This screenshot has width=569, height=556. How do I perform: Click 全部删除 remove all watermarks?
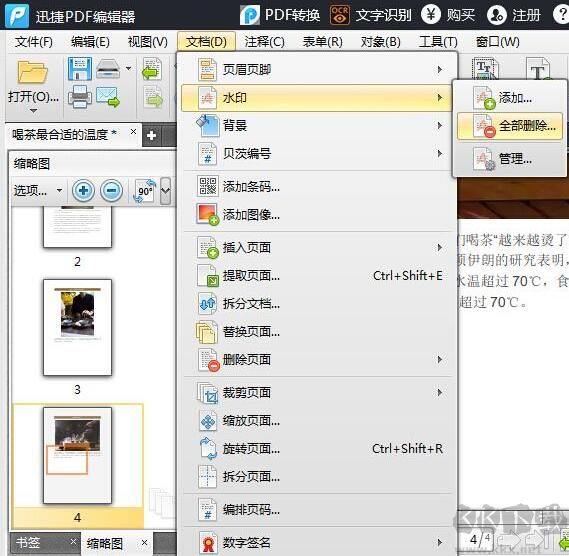tap(510, 126)
